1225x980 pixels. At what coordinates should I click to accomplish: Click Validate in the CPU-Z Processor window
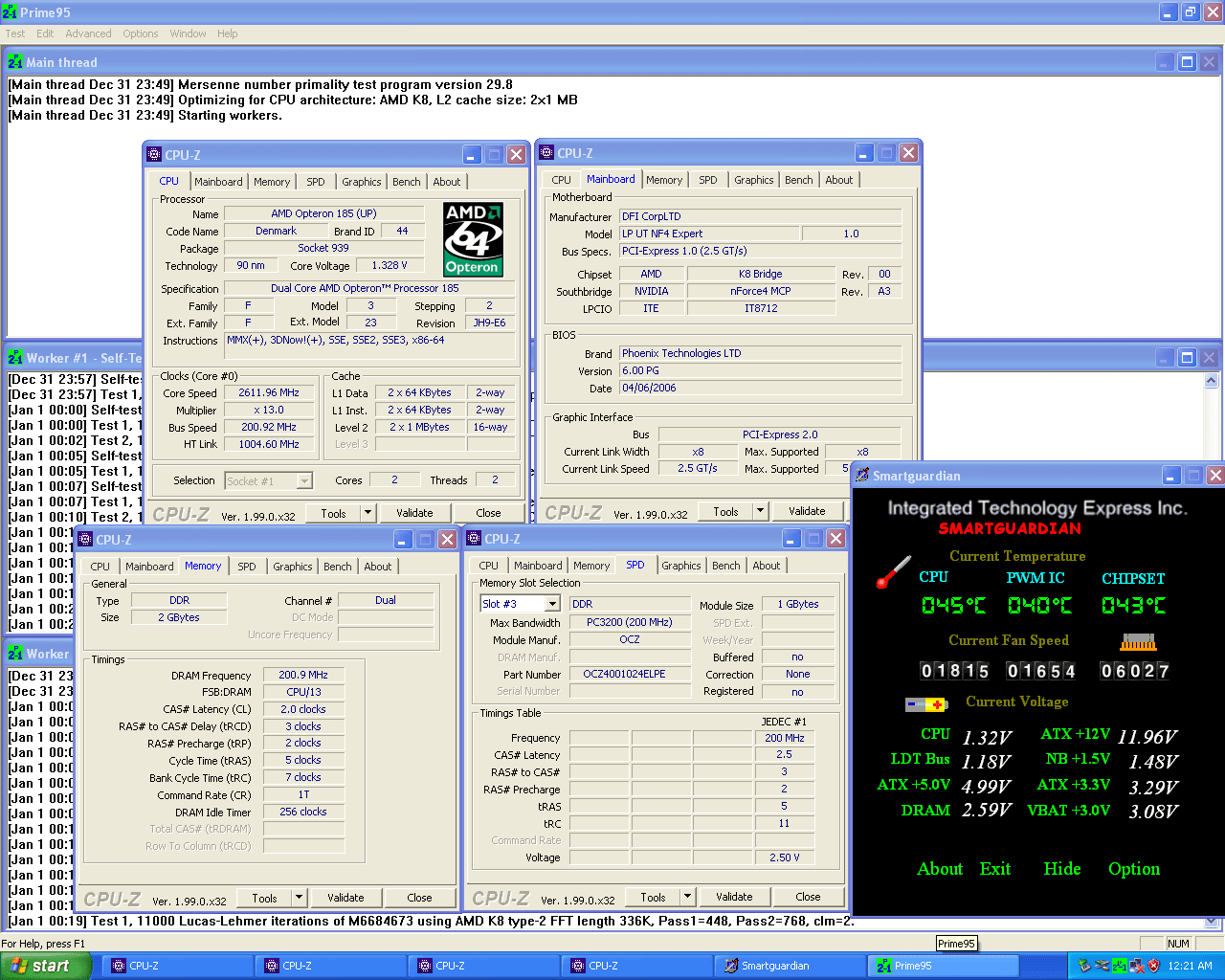click(414, 513)
